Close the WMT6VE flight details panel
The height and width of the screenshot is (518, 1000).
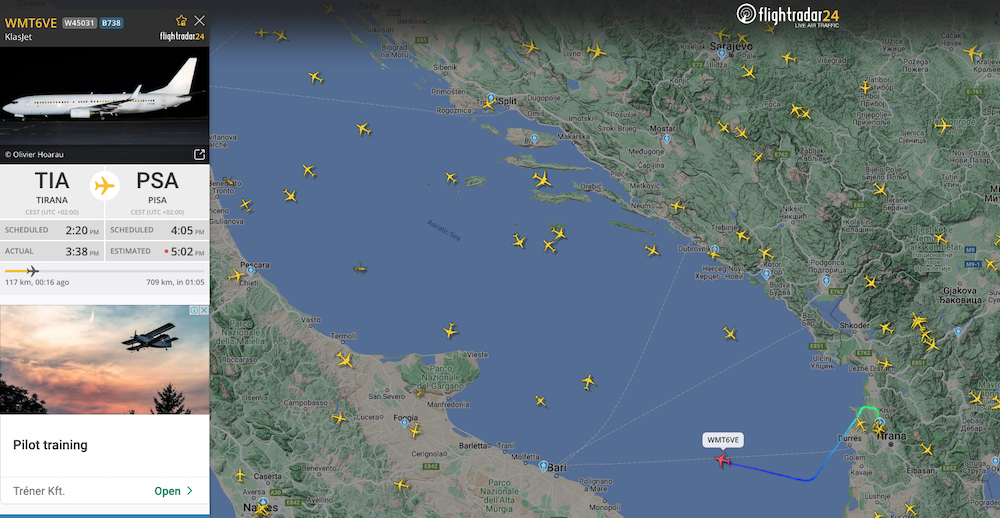[x=200, y=21]
